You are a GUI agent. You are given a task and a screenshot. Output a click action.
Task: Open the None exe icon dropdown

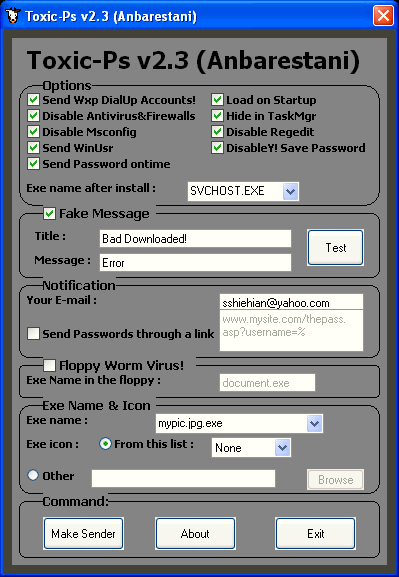[282, 448]
